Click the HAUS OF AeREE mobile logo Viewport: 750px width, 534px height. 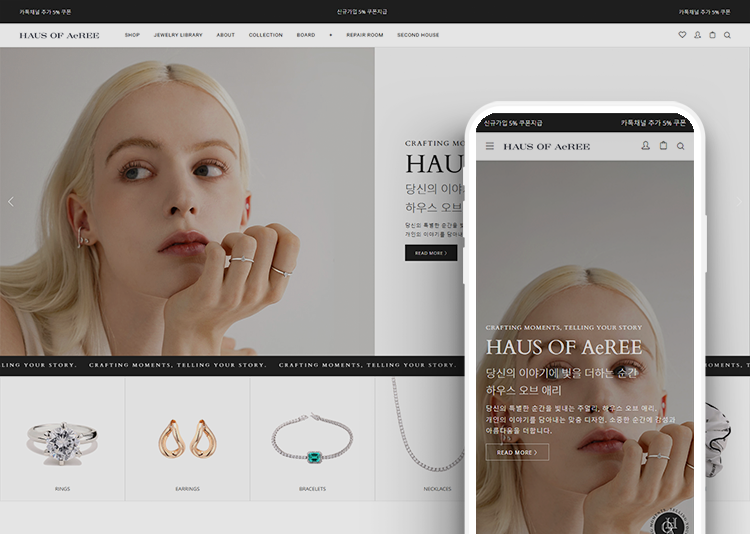[546, 147]
